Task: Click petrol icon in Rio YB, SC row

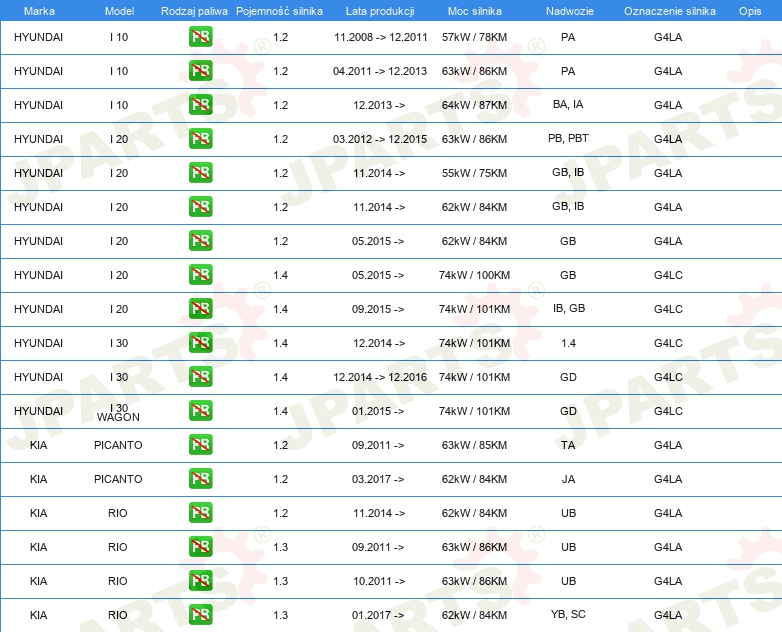Action: (x=200, y=614)
